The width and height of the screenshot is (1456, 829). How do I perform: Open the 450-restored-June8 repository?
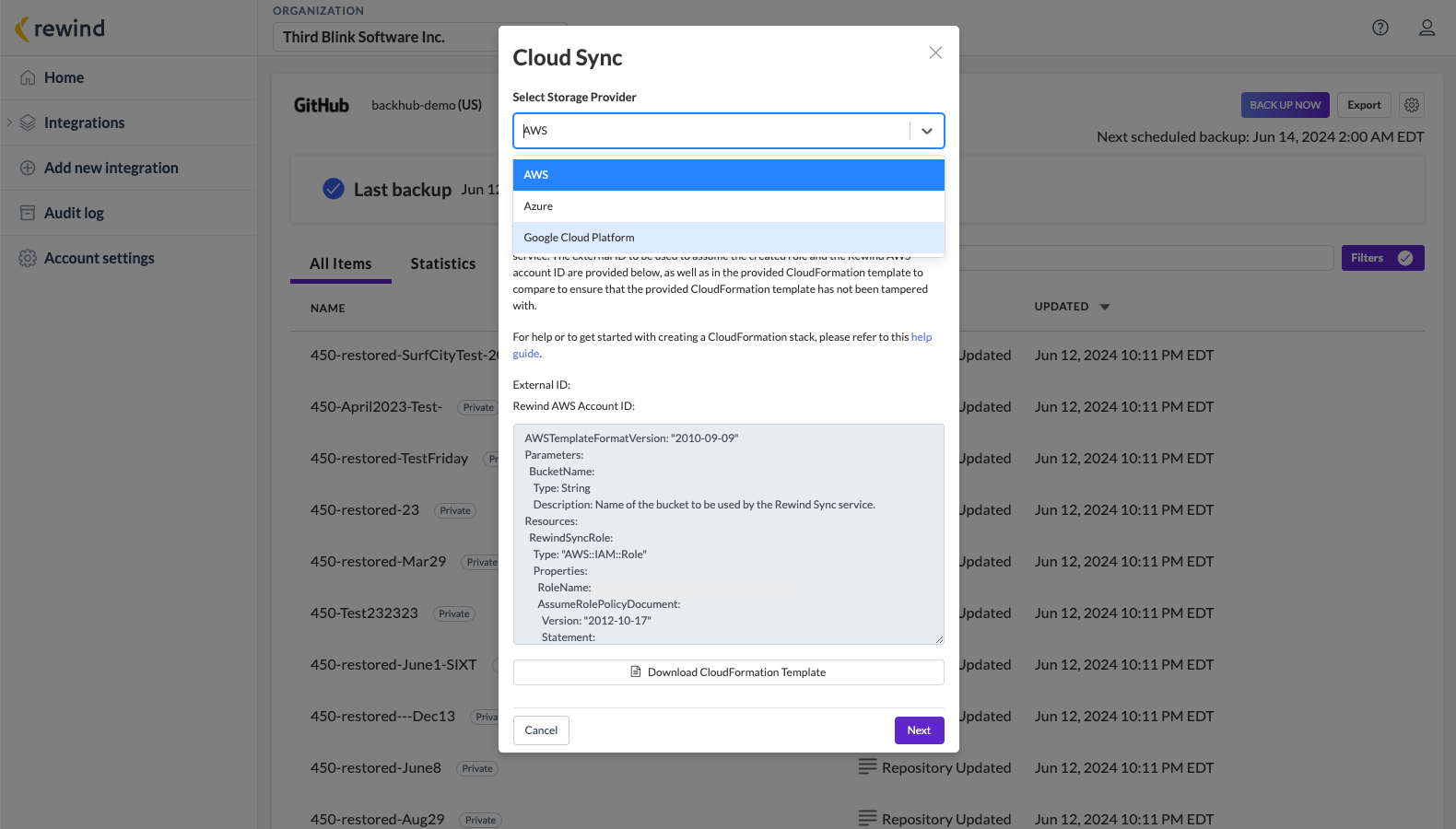pyautogui.click(x=376, y=767)
